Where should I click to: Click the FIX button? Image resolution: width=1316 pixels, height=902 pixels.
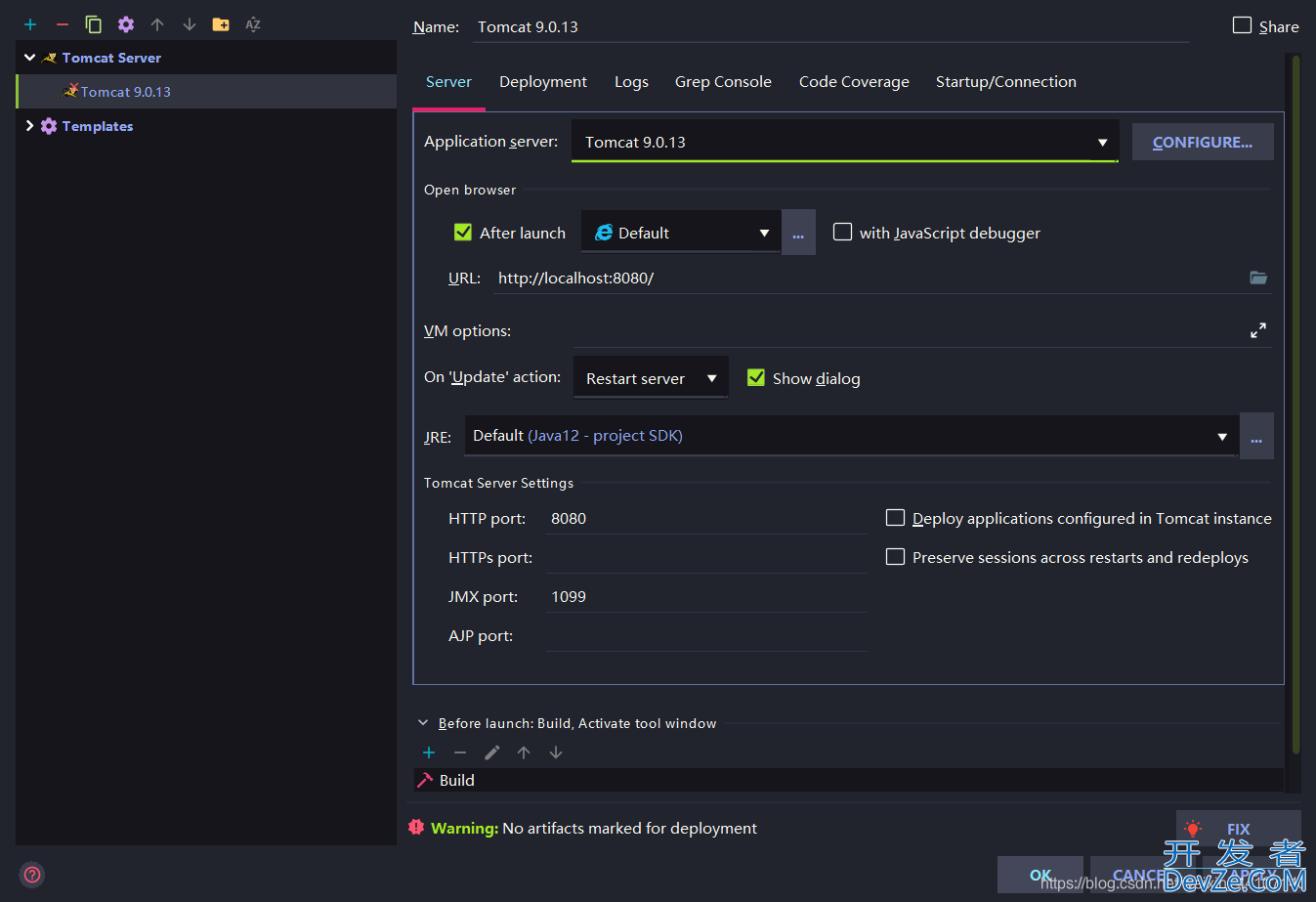tap(1238, 829)
